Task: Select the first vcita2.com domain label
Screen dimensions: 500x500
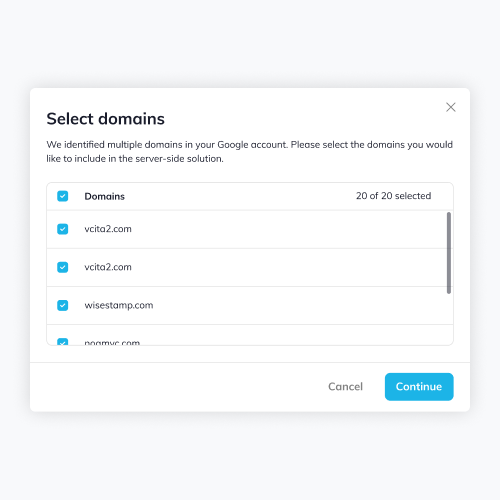Action: [108, 229]
